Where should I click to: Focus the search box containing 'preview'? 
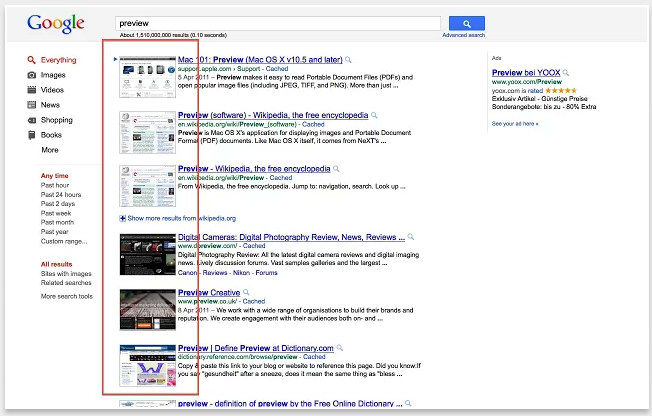277,23
